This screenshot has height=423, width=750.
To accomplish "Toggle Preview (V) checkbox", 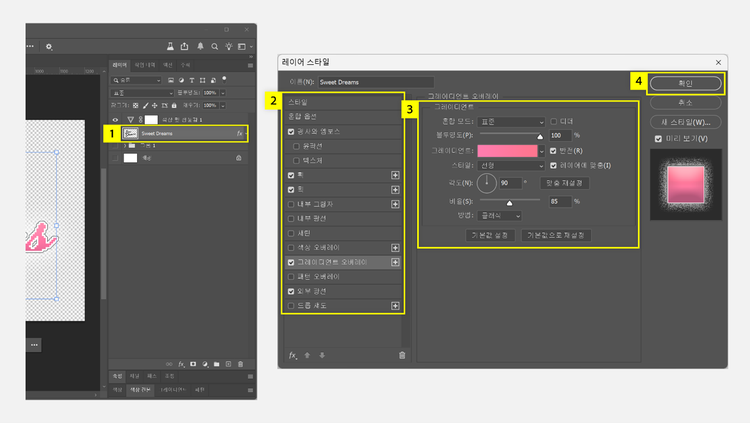I will 658,139.
